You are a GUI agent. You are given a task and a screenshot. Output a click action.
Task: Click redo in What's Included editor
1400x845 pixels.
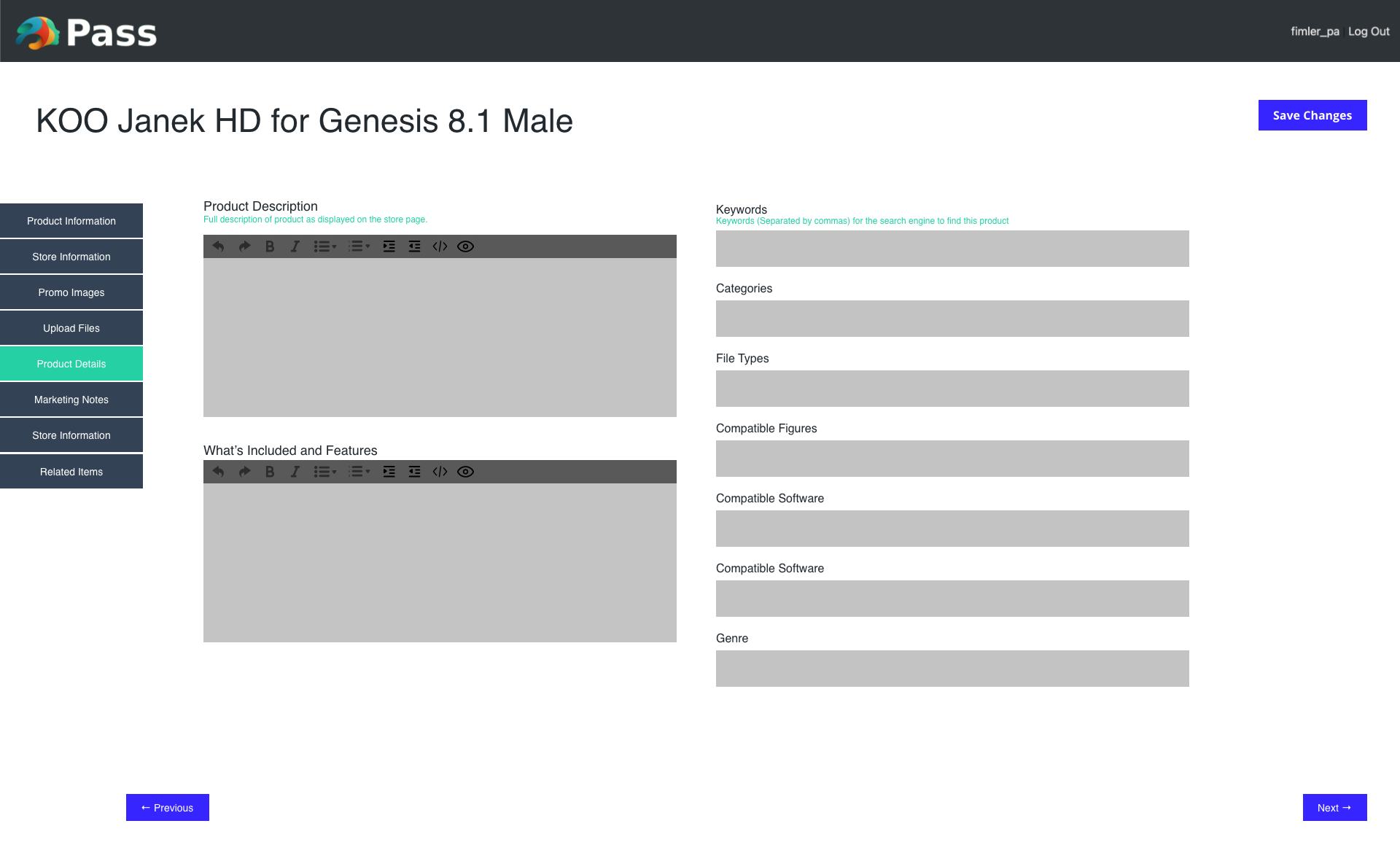244,472
